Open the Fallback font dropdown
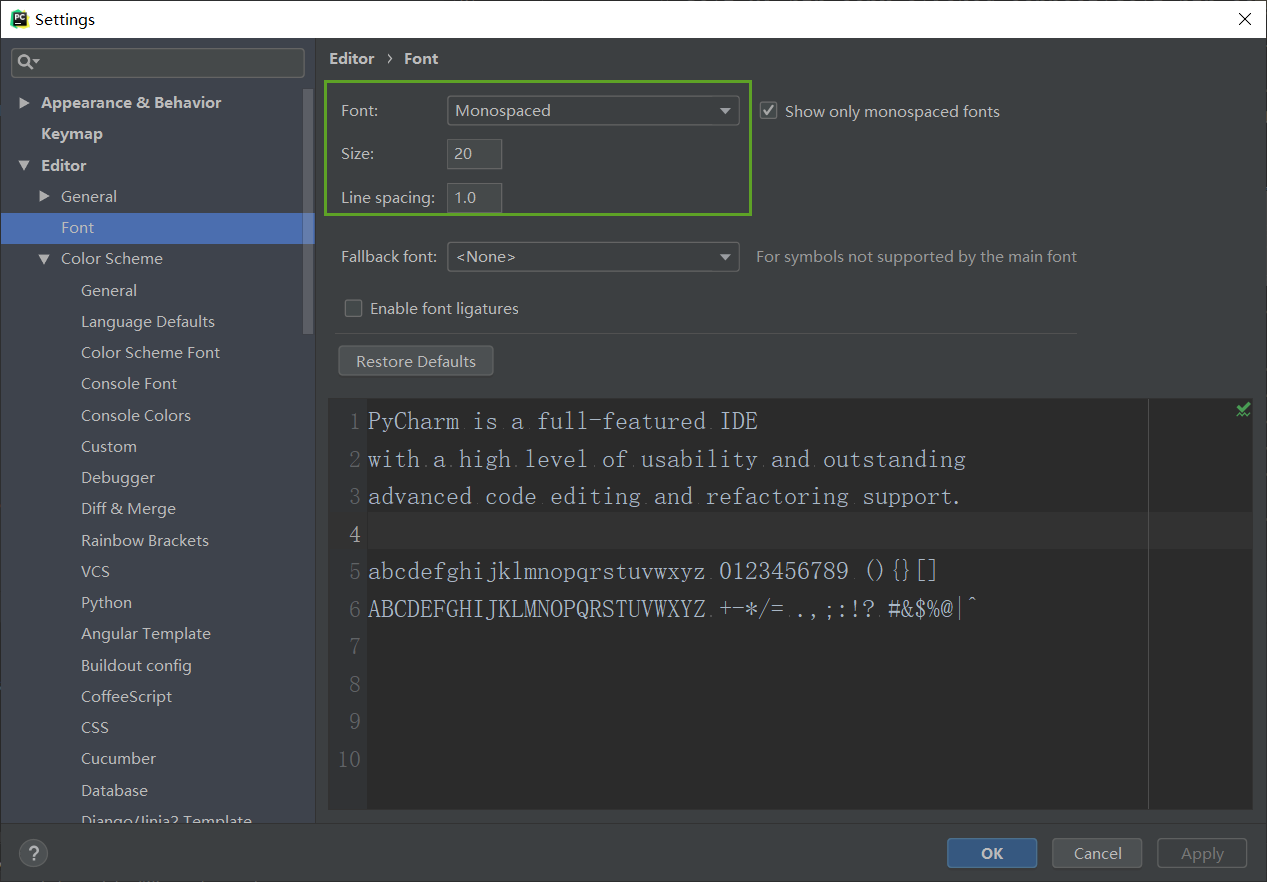This screenshot has width=1267, height=882. [593, 257]
